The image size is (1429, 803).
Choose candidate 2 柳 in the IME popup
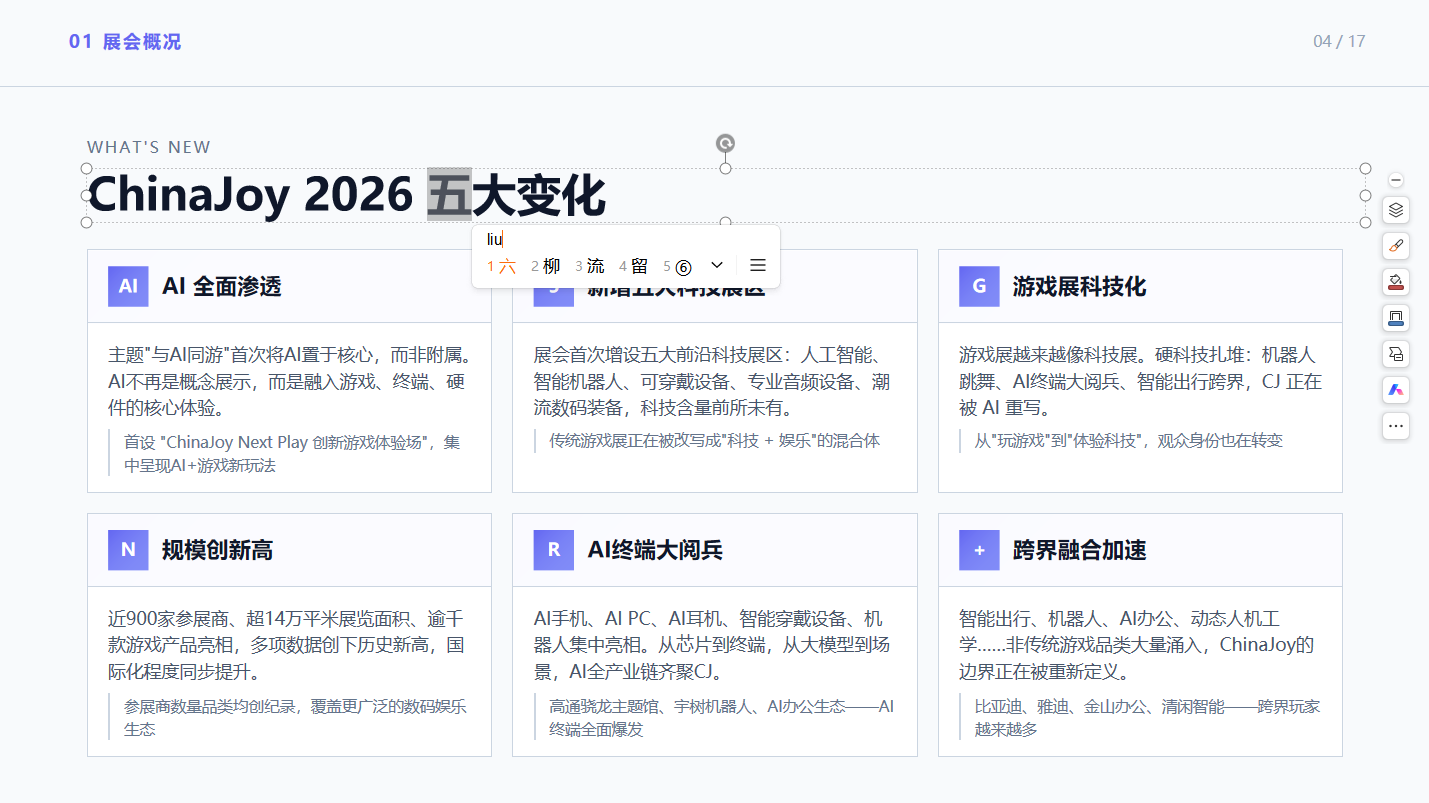pos(545,266)
